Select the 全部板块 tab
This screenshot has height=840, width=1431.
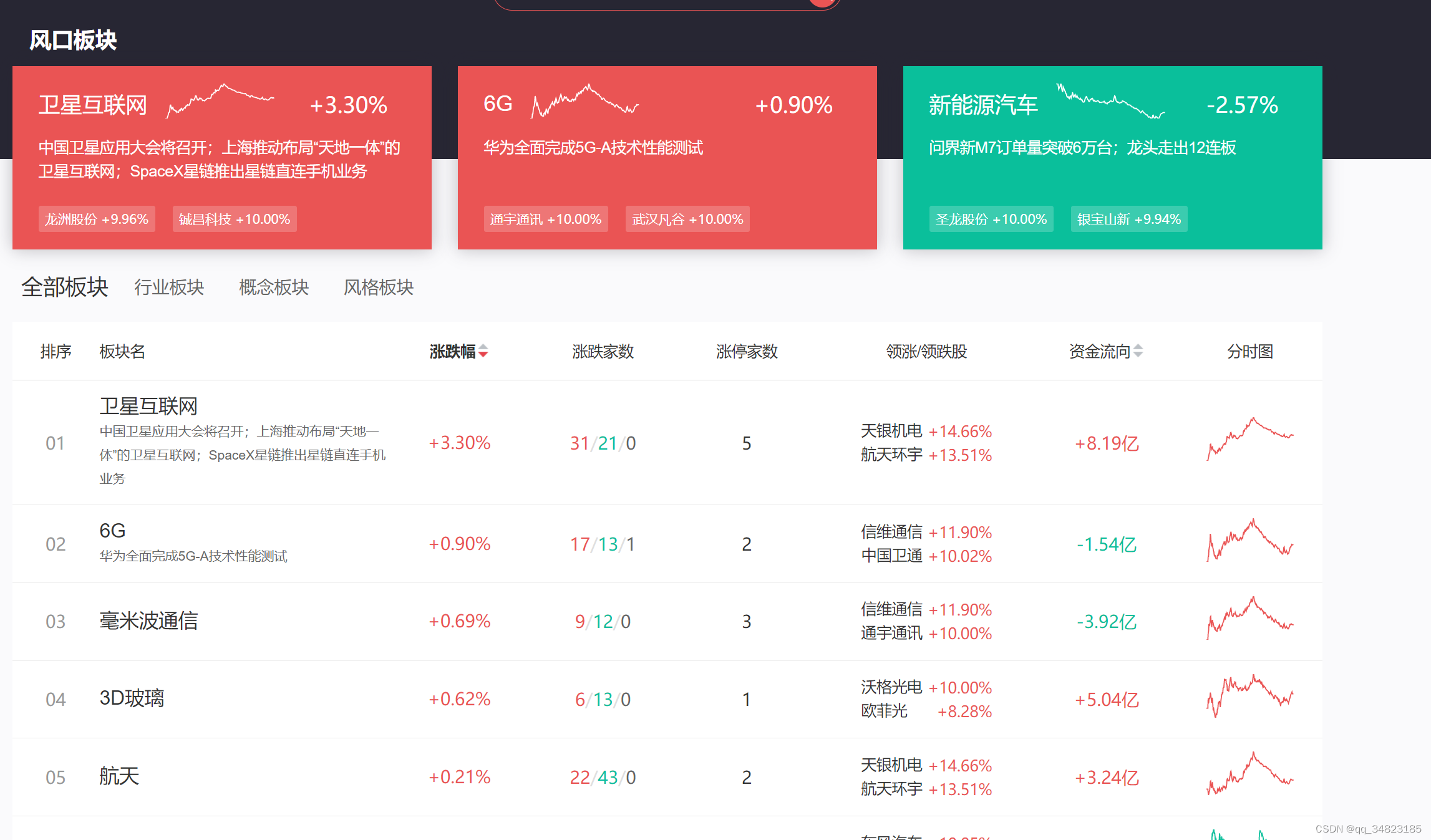click(65, 287)
